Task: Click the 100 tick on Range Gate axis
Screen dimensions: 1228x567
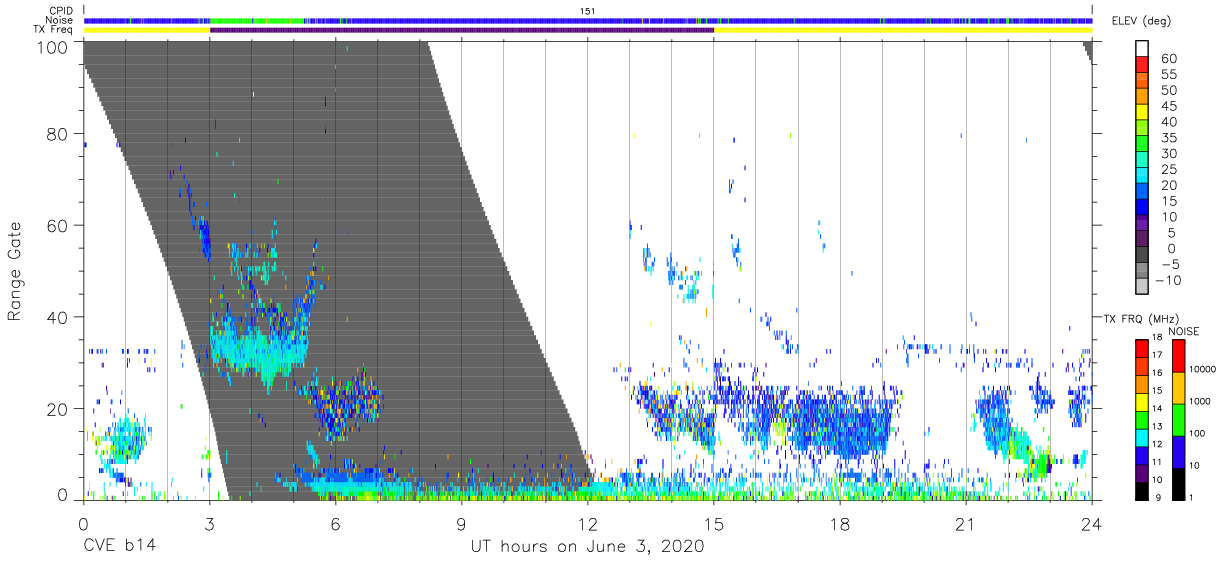Action: pos(54,46)
